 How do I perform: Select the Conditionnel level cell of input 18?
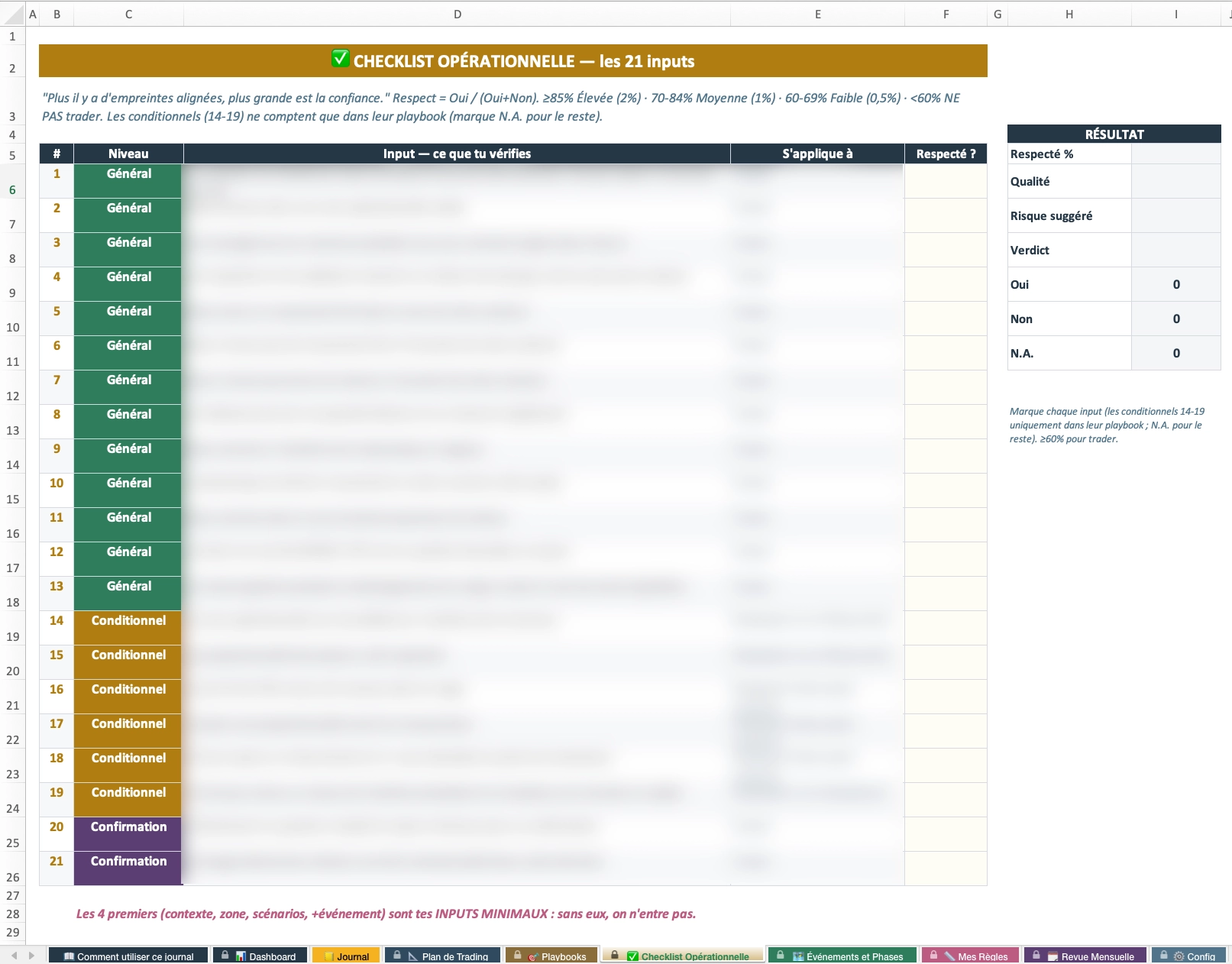(128, 766)
